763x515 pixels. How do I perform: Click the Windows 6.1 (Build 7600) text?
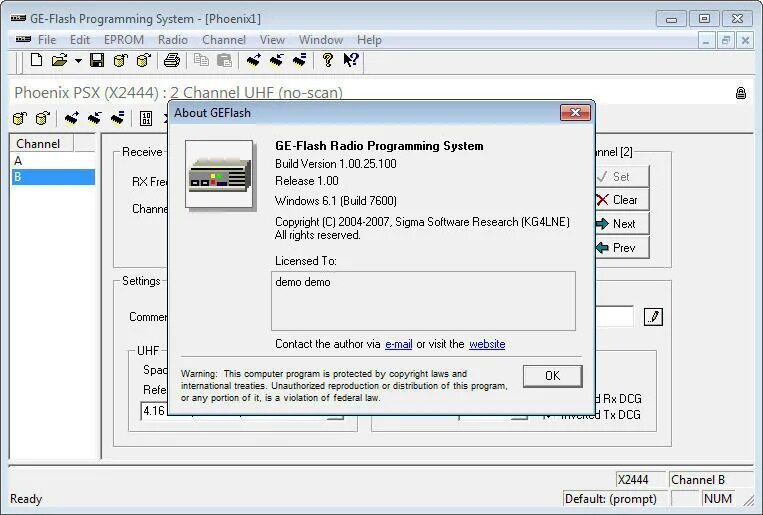pyautogui.click(x=336, y=201)
